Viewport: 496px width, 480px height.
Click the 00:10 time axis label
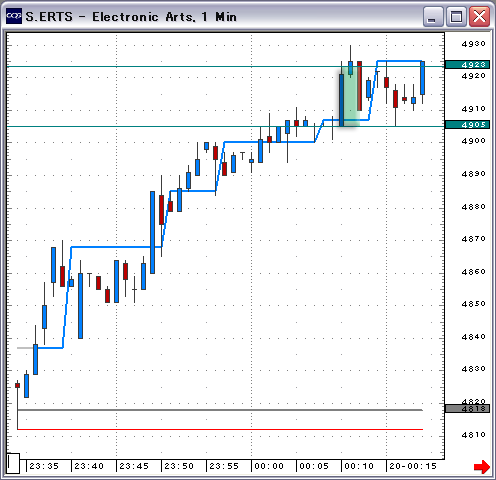[359, 466]
